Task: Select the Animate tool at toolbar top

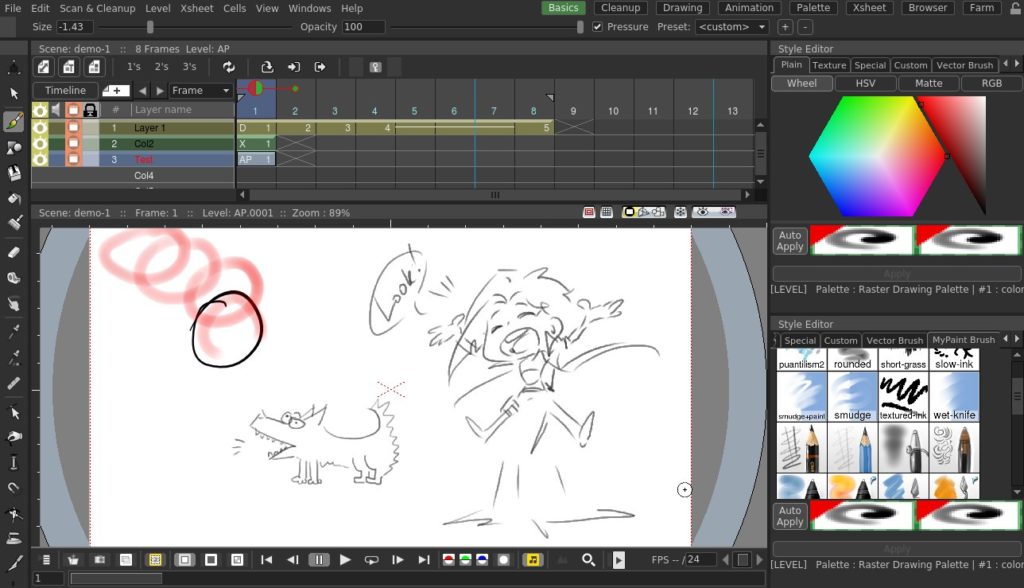Action: click(12, 68)
